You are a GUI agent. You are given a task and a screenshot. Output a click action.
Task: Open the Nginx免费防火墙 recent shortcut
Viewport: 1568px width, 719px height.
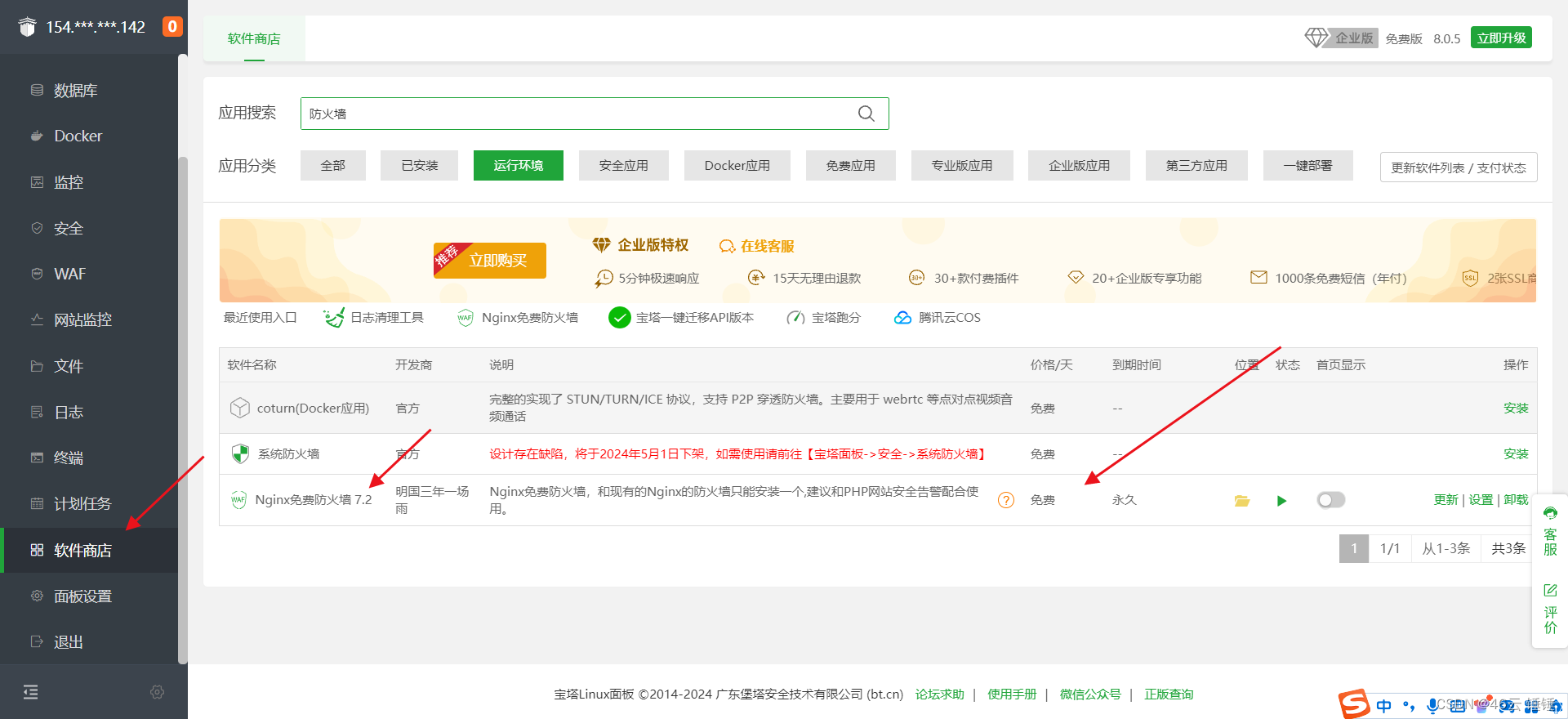pyautogui.click(x=518, y=318)
